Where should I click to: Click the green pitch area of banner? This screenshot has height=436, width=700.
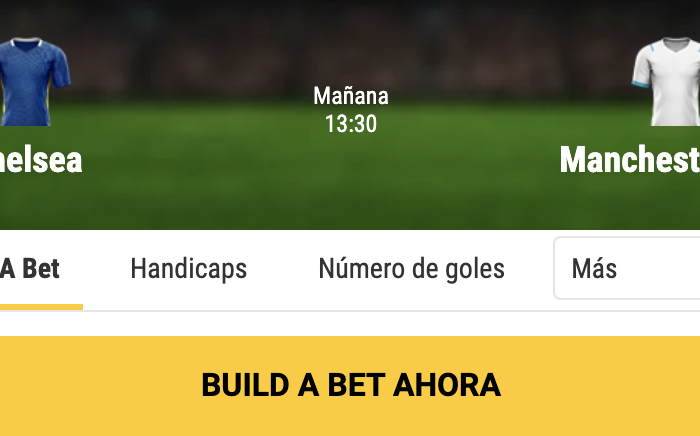pyautogui.click(x=350, y=196)
